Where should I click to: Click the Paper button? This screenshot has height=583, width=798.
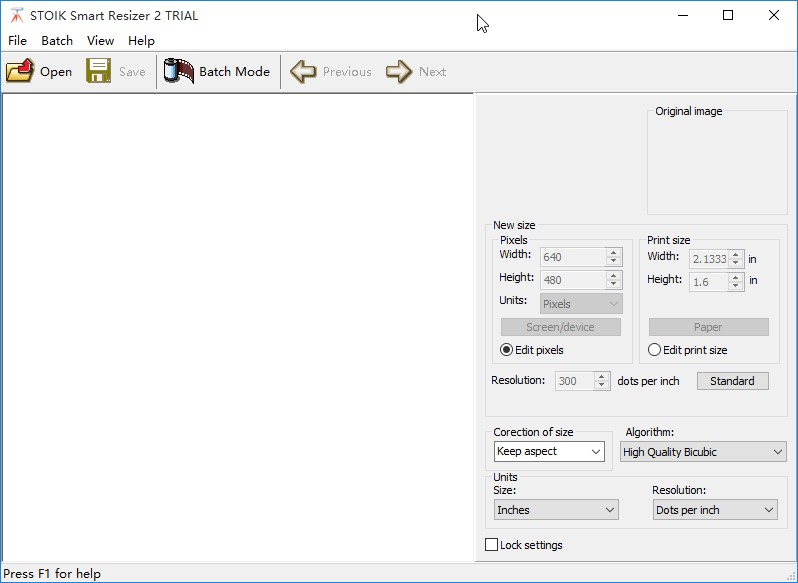[708, 327]
